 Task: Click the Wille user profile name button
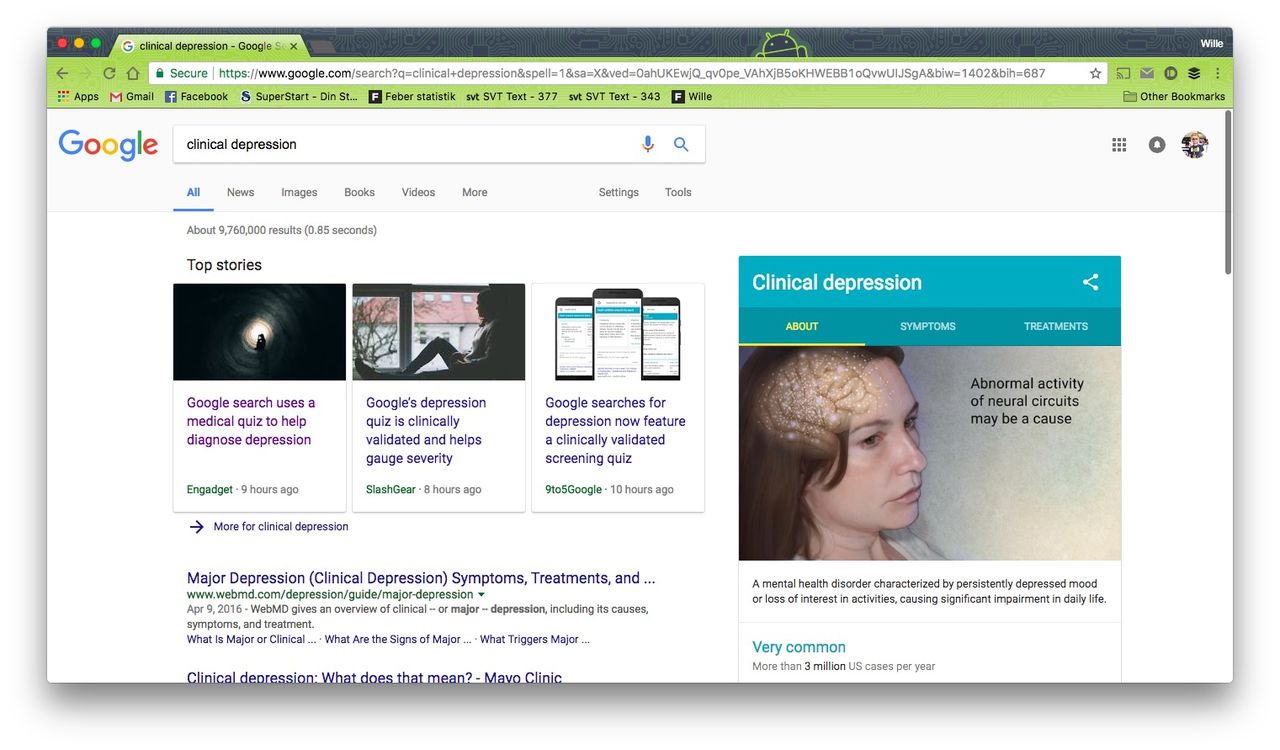pyautogui.click(x=1212, y=43)
